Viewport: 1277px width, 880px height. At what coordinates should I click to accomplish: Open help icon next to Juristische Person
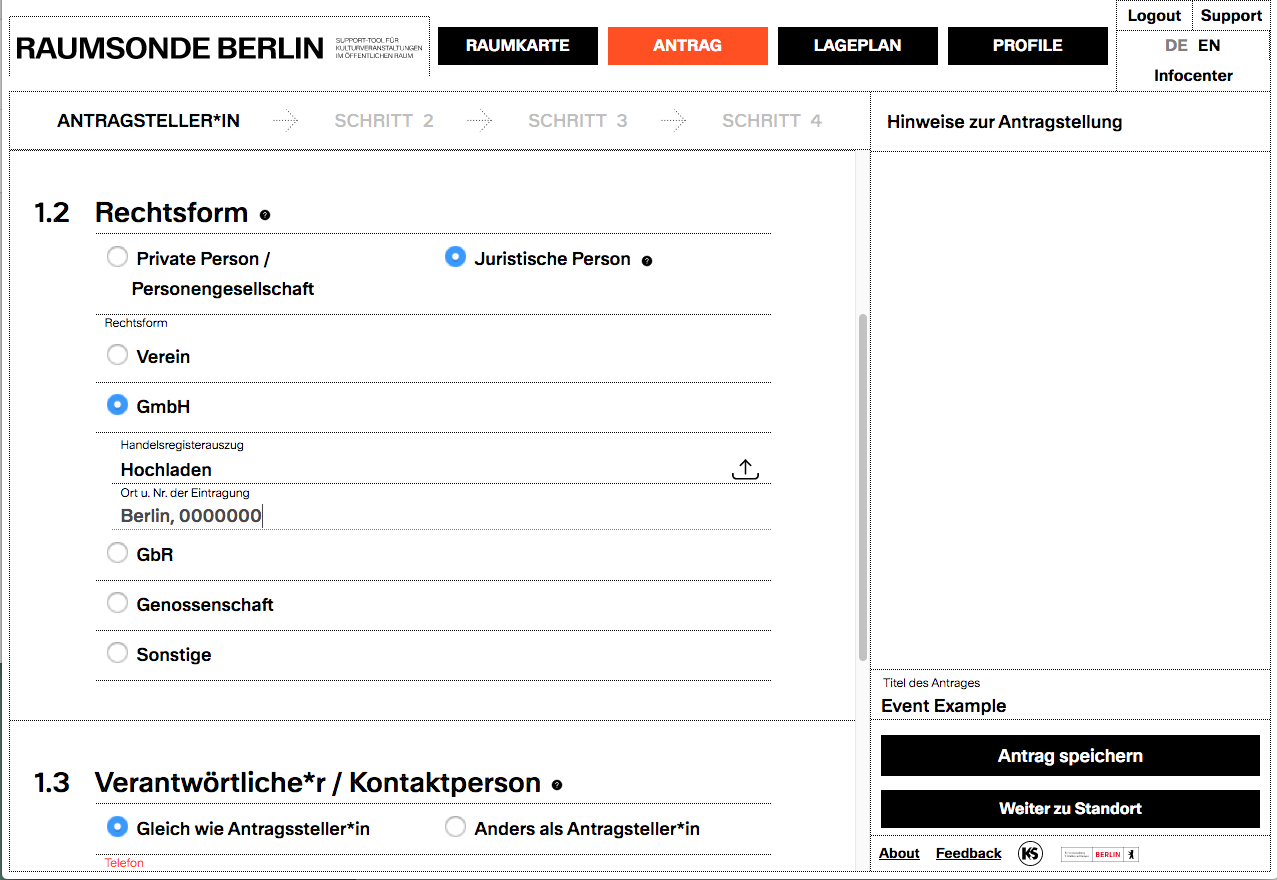647,261
